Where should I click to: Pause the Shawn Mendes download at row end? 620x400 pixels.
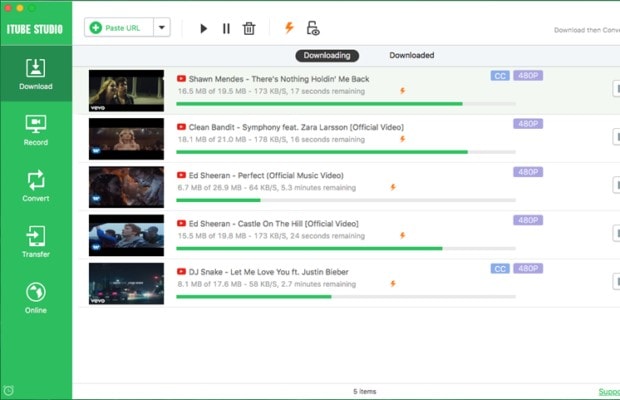coord(616,89)
